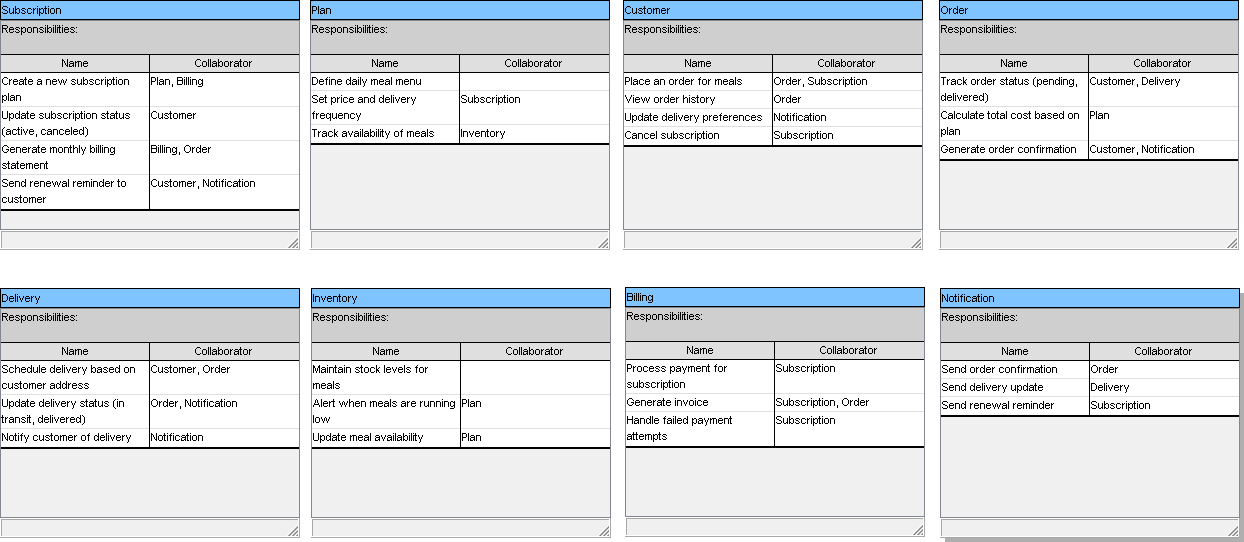Viewport: 1244px width, 542px height.
Task: Click the Order card's resize grip
Action: click(1232, 242)
